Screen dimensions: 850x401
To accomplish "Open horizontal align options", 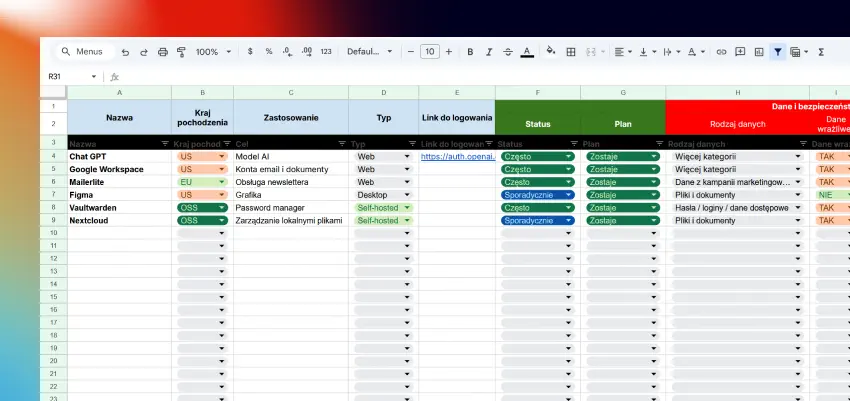I will (x=623, y=52).
